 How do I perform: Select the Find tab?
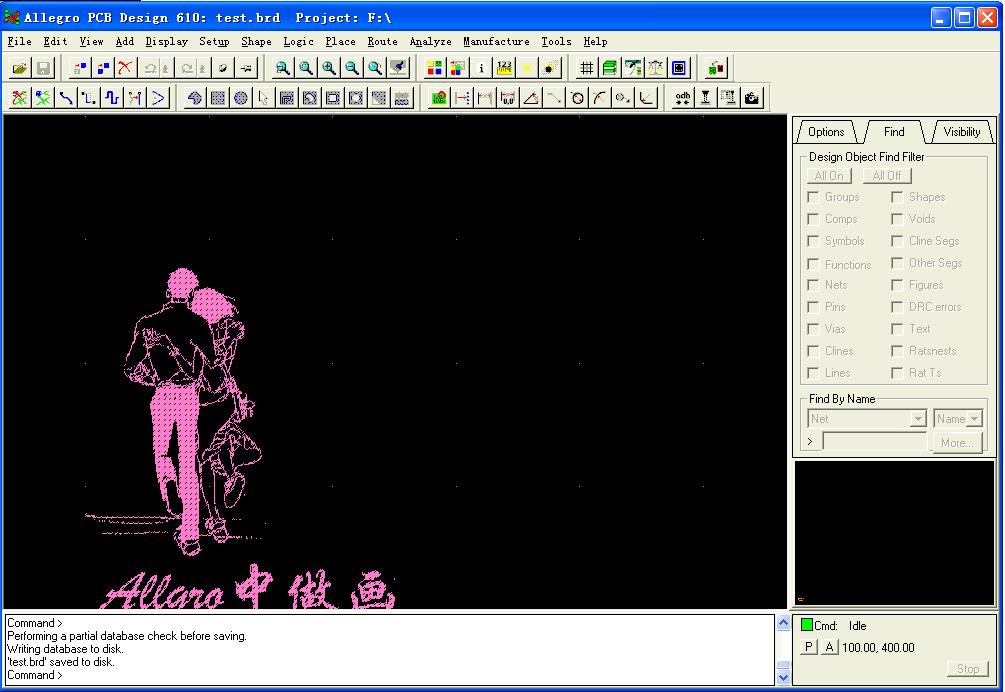tap(894, 132)
